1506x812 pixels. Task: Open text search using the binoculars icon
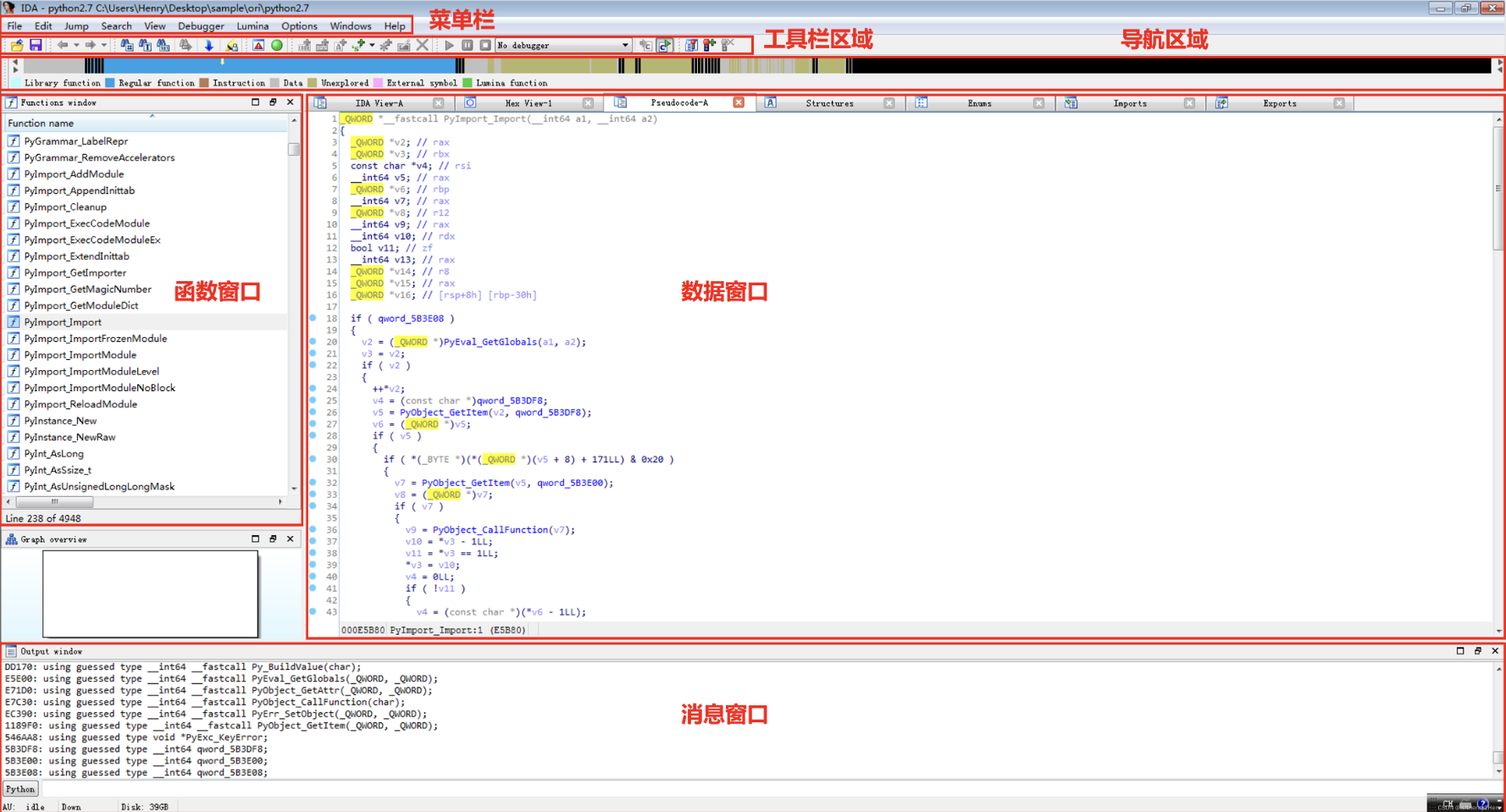(144, 45)
